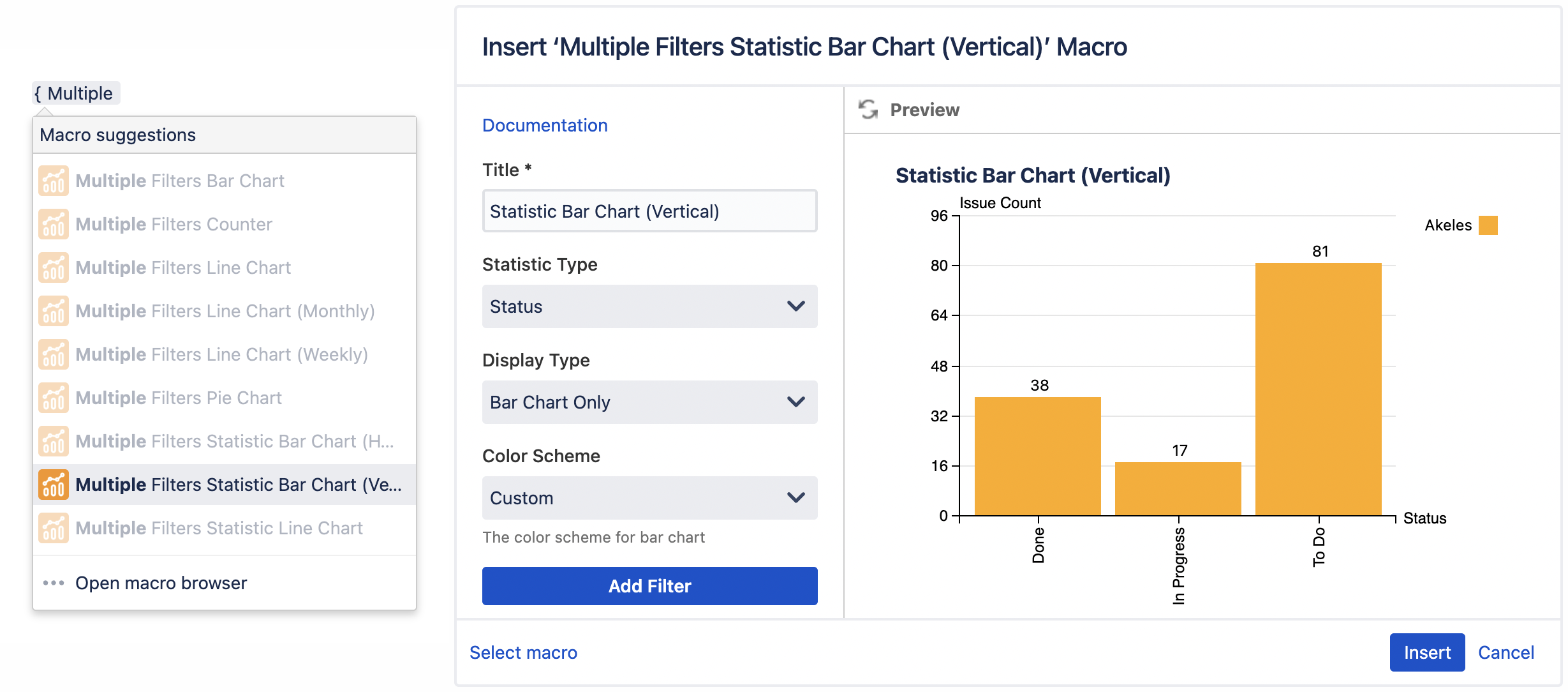Click the Multiple Filters Line Chart icon
Screen dimensions: 1568x692
(54, 267)
